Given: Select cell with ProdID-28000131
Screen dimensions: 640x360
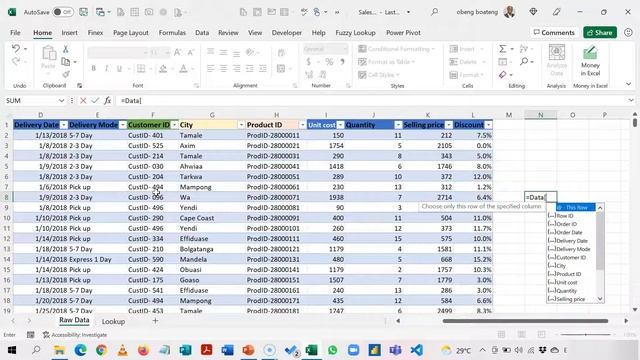Looking at the screenshot, I should (276, 259).
